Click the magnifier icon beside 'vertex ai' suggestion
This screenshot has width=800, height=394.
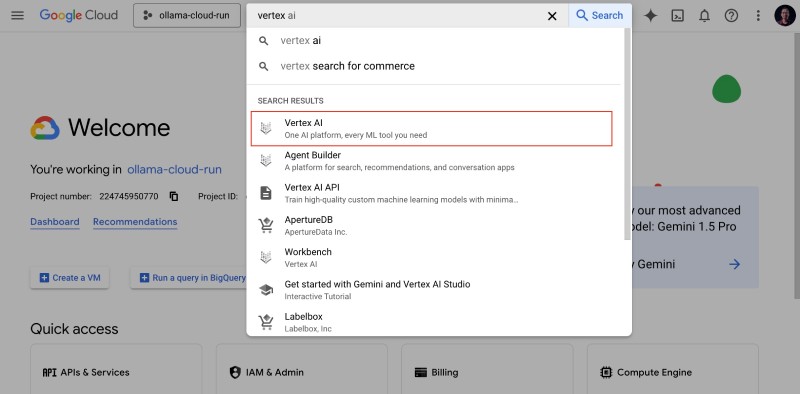click(x=263, y=41)
